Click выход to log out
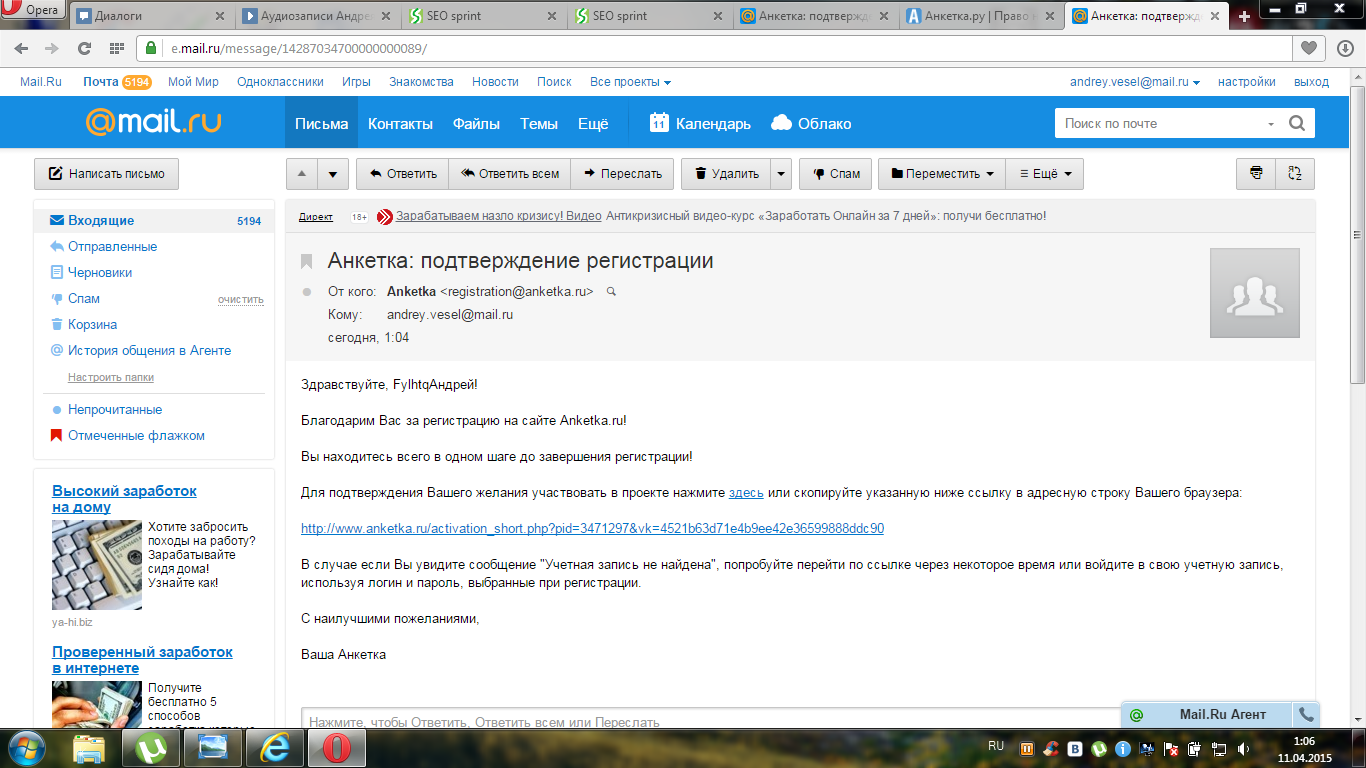The width and height of the screenshot is (1366, 768). [1311, 82]
